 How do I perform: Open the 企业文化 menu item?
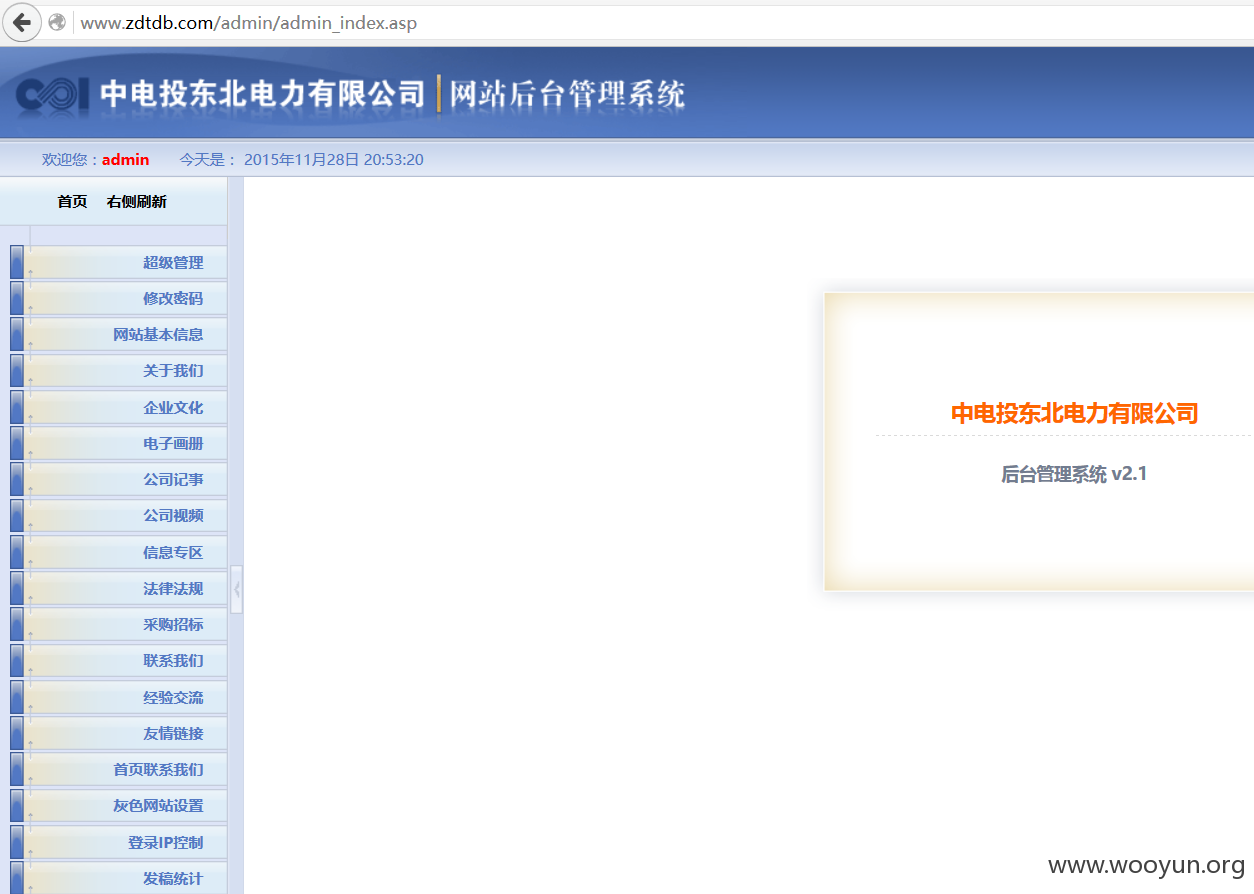click(x=173, y=407)
